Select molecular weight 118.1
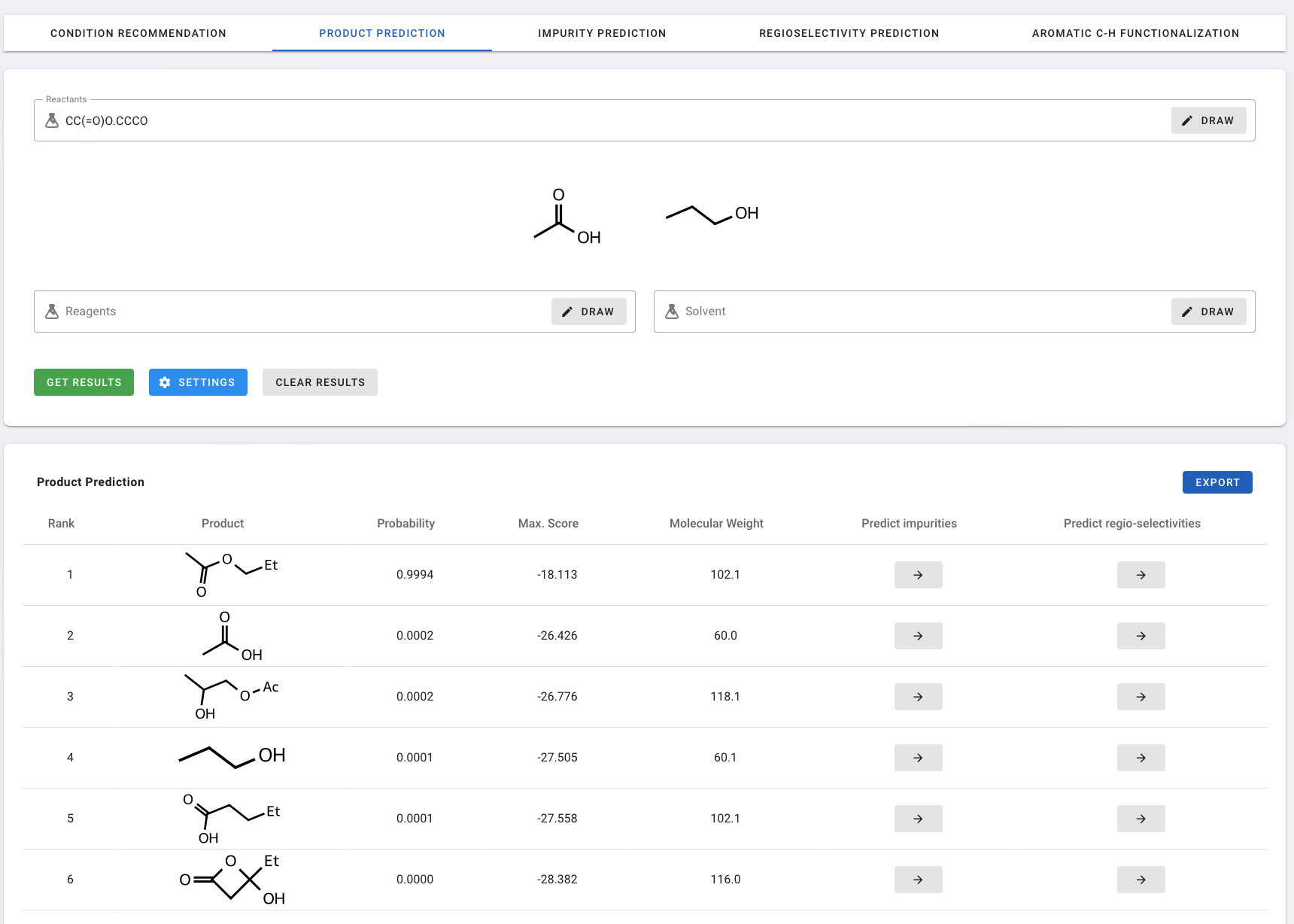Viewport: 1294px width, 924px height. 725,697
